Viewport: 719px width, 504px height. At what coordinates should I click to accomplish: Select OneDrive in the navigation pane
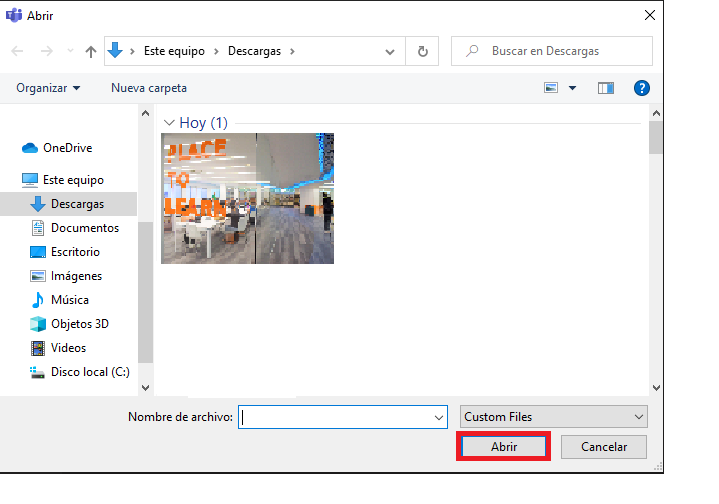[66, 148]
